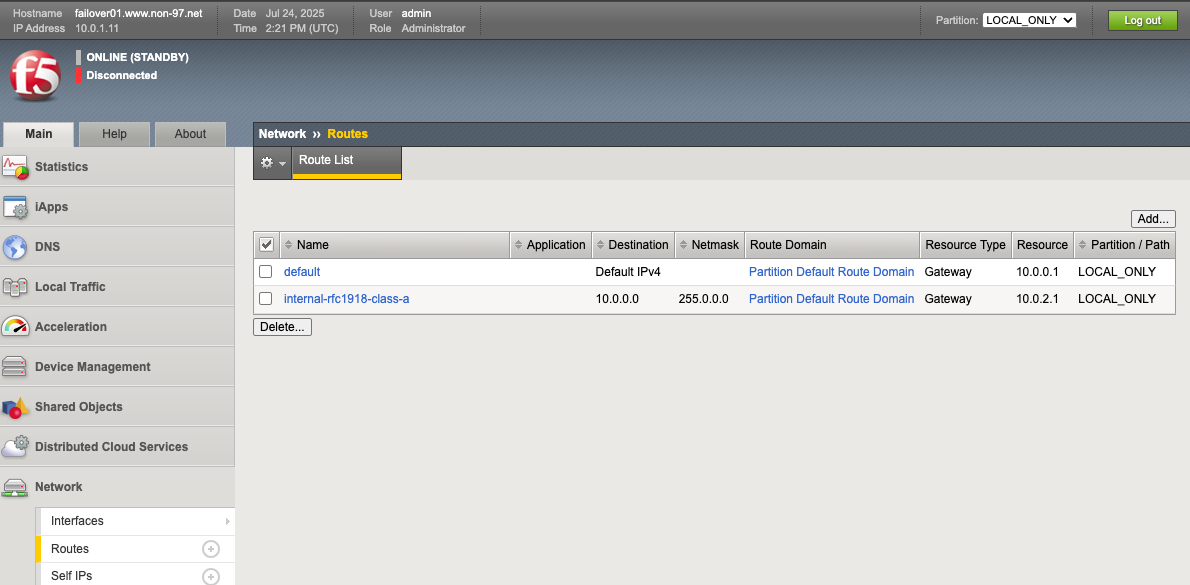Sort by the Application column arrows
The width and height of the screenshot is (1190, 585).
point(518,245)
